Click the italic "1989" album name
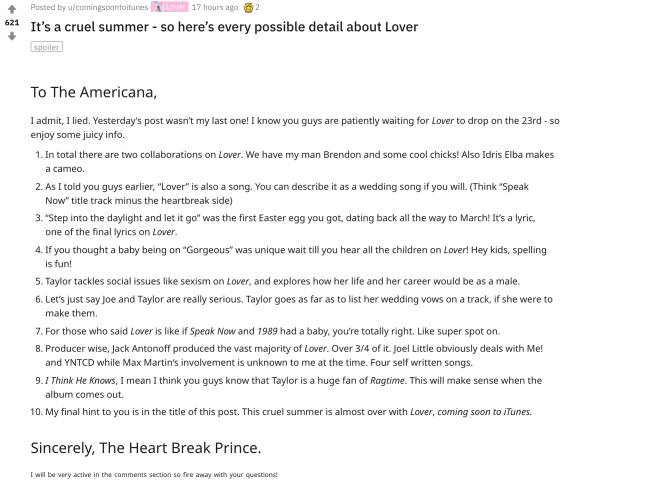This screenshot has height=495, width=669. tap(269, 332)
